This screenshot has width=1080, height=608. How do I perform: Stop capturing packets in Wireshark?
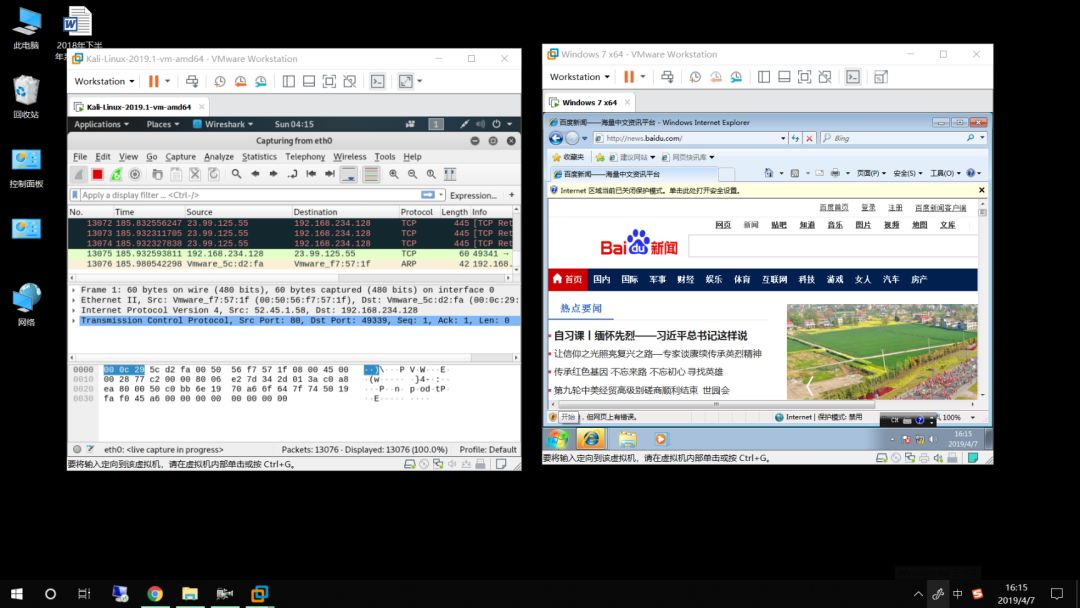click(x=97, y=174)
